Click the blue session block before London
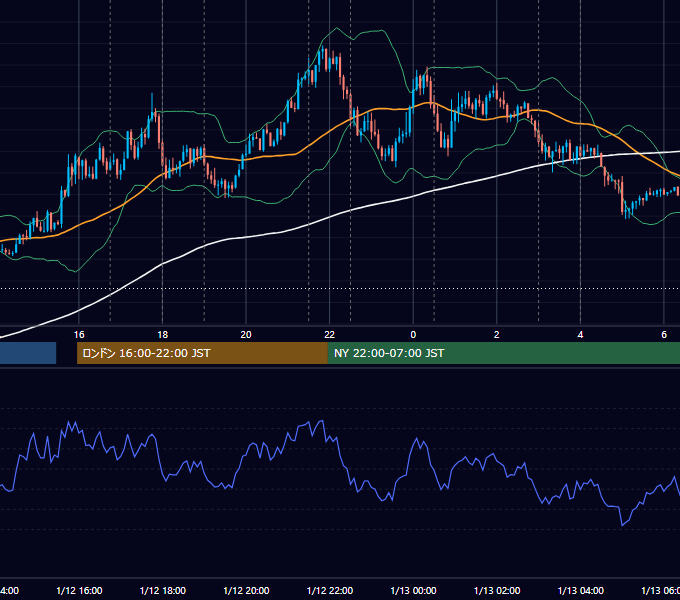Viewport: 680px width, 600px height. (x=28, y=353)
